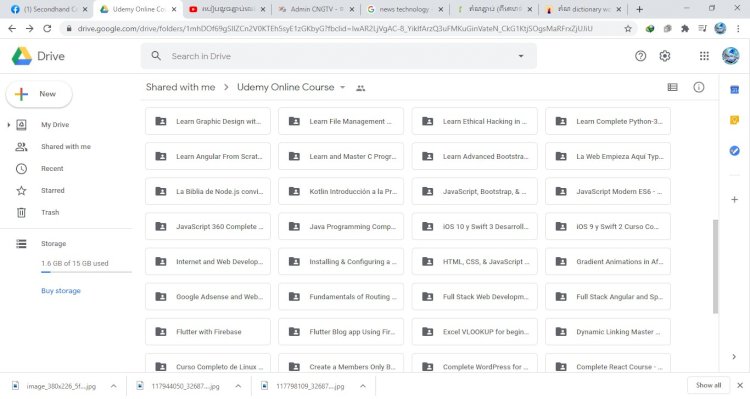This screenshot has height=399, width=750.
Task: Open Keep notes in side panel
Action: click(735, 120)
